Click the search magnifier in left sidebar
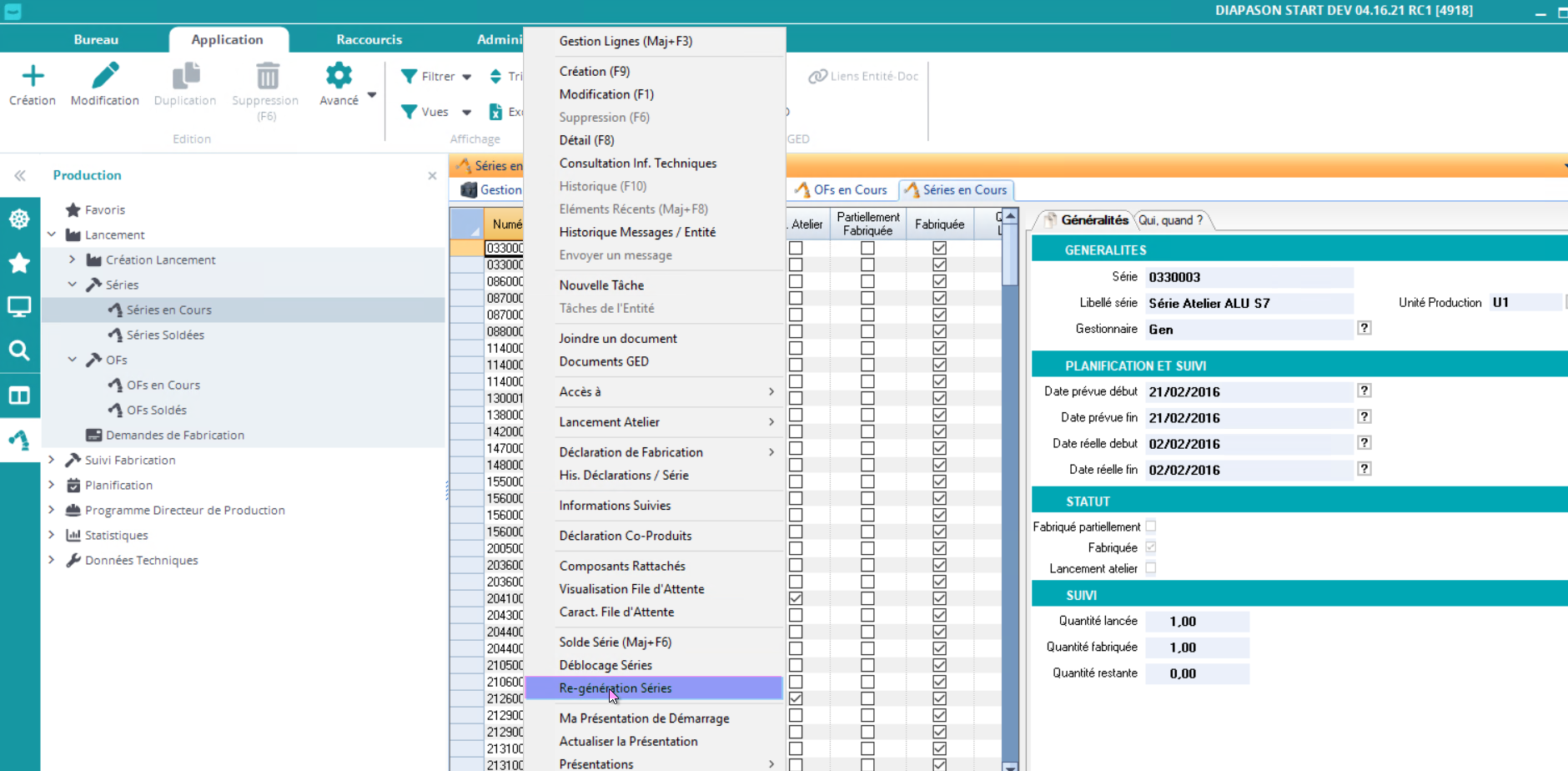This screenshot has width=1568, height=771. [x=19, y=350]
